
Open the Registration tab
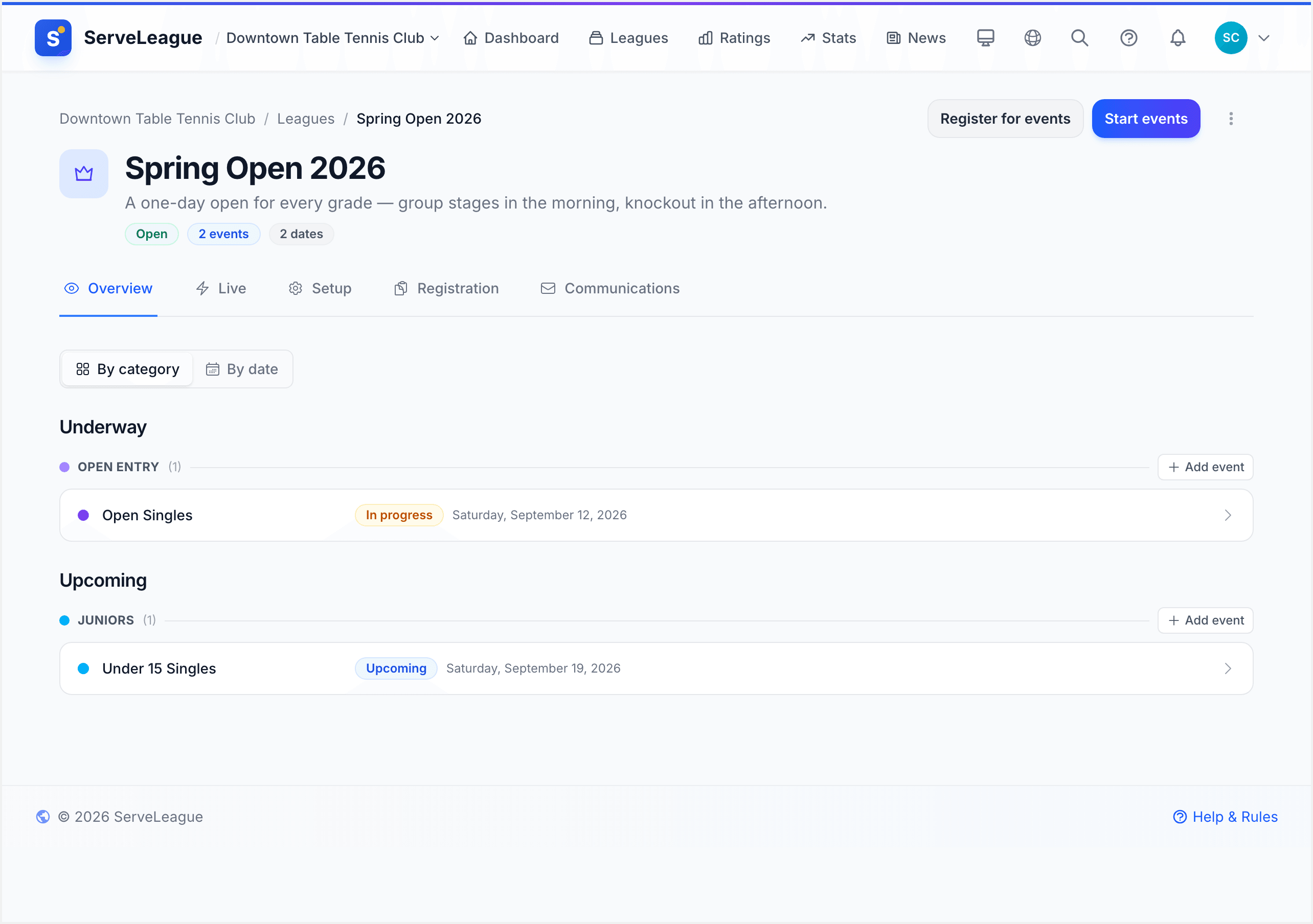pos(446,288)
